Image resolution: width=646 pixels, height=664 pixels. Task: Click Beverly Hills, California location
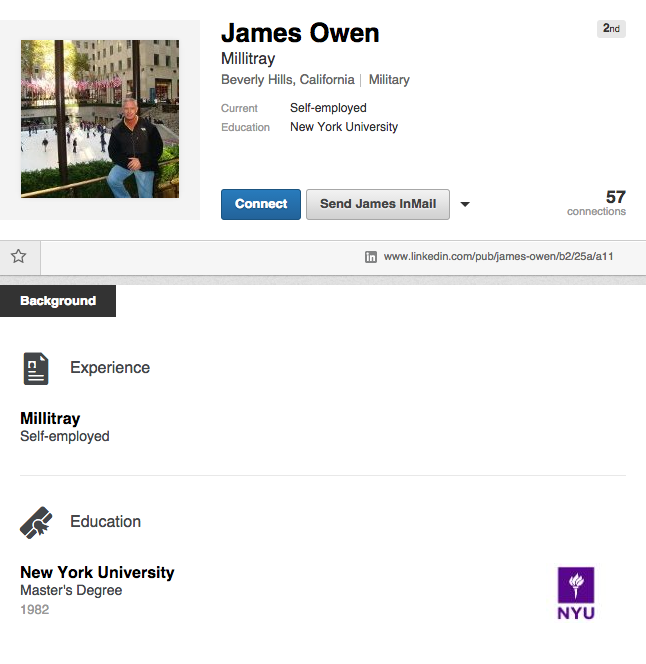tap(287, 80)
